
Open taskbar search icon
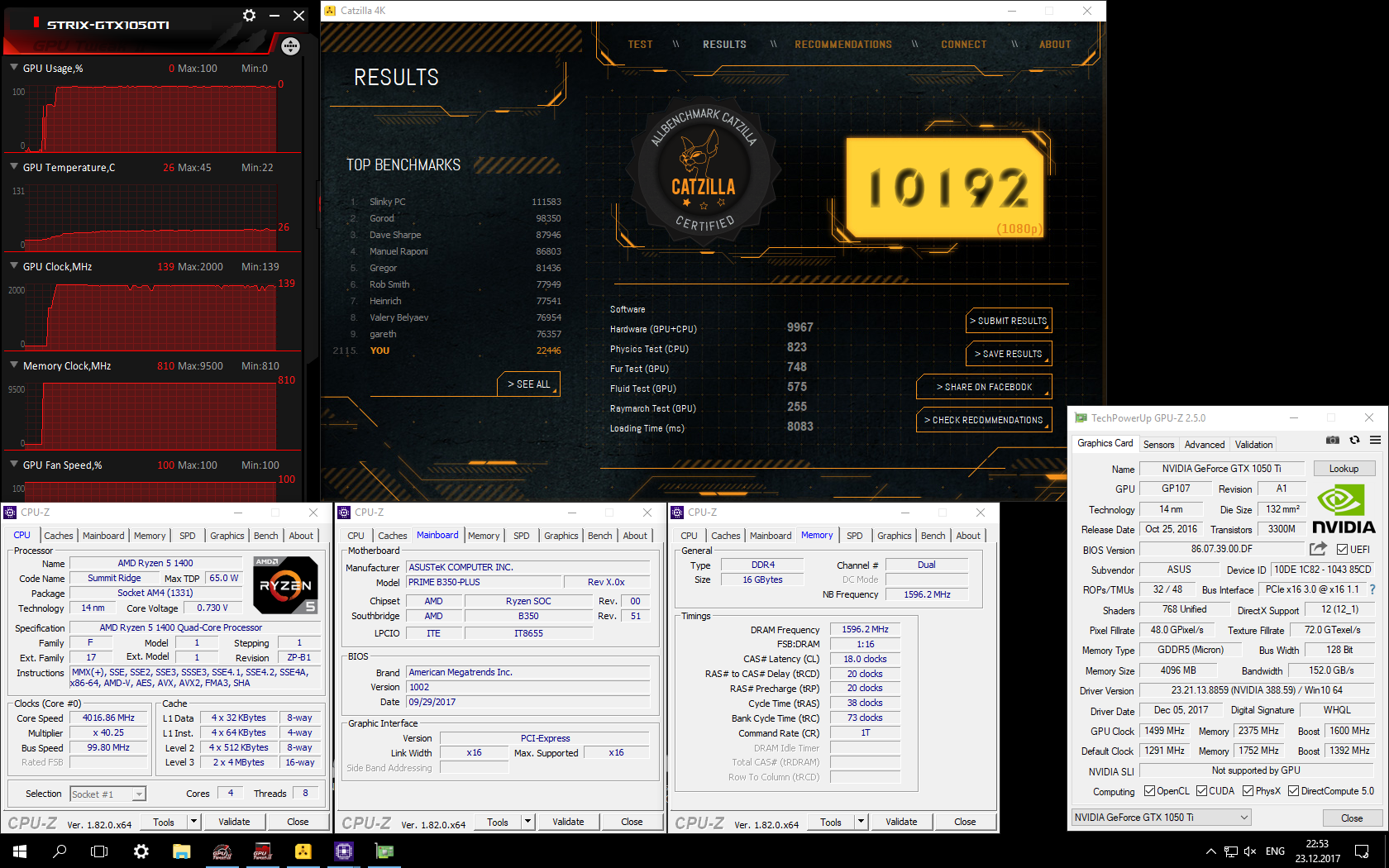click(x=60, y=851)
